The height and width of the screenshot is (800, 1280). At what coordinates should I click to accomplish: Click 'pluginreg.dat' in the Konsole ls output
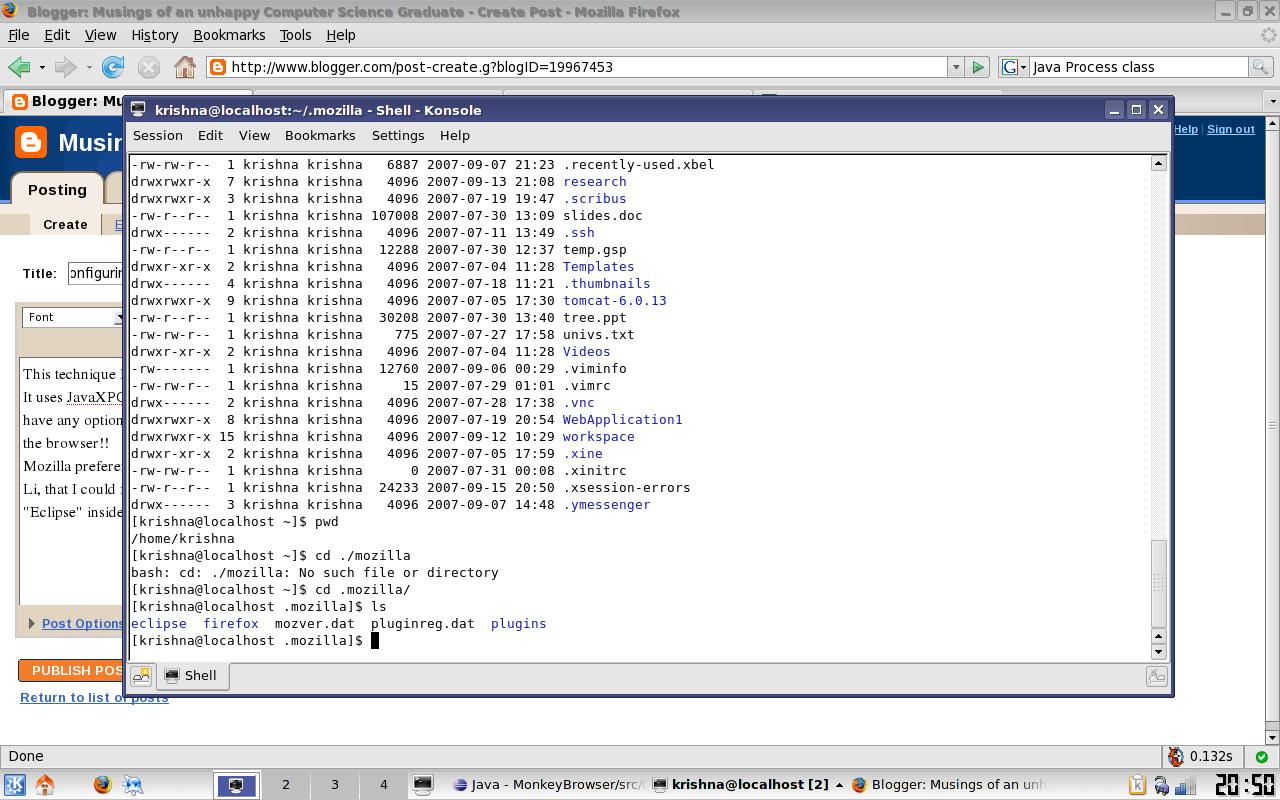coord(422,624)
